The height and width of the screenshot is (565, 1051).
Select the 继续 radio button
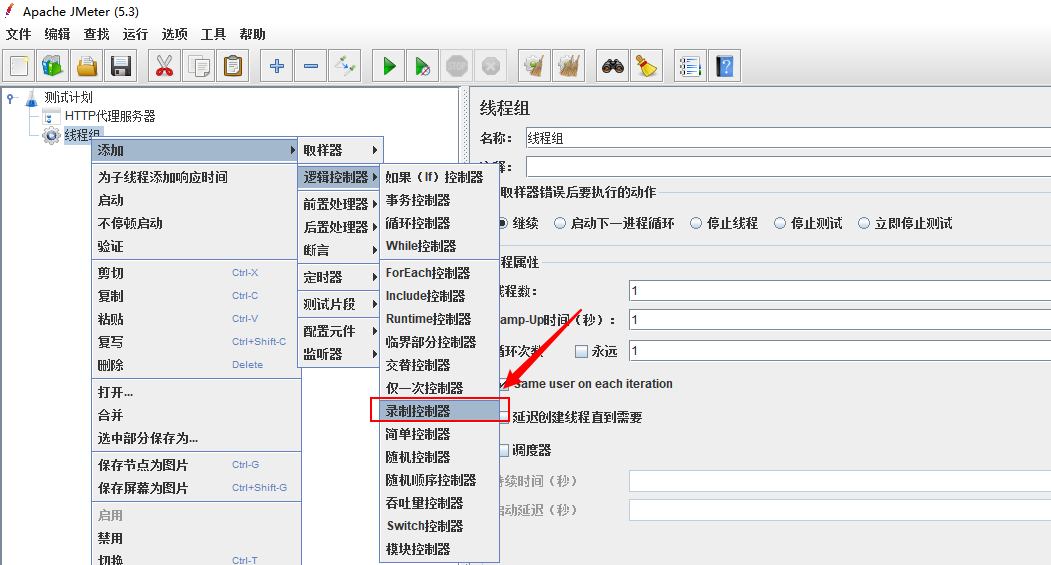pos(502,223)
